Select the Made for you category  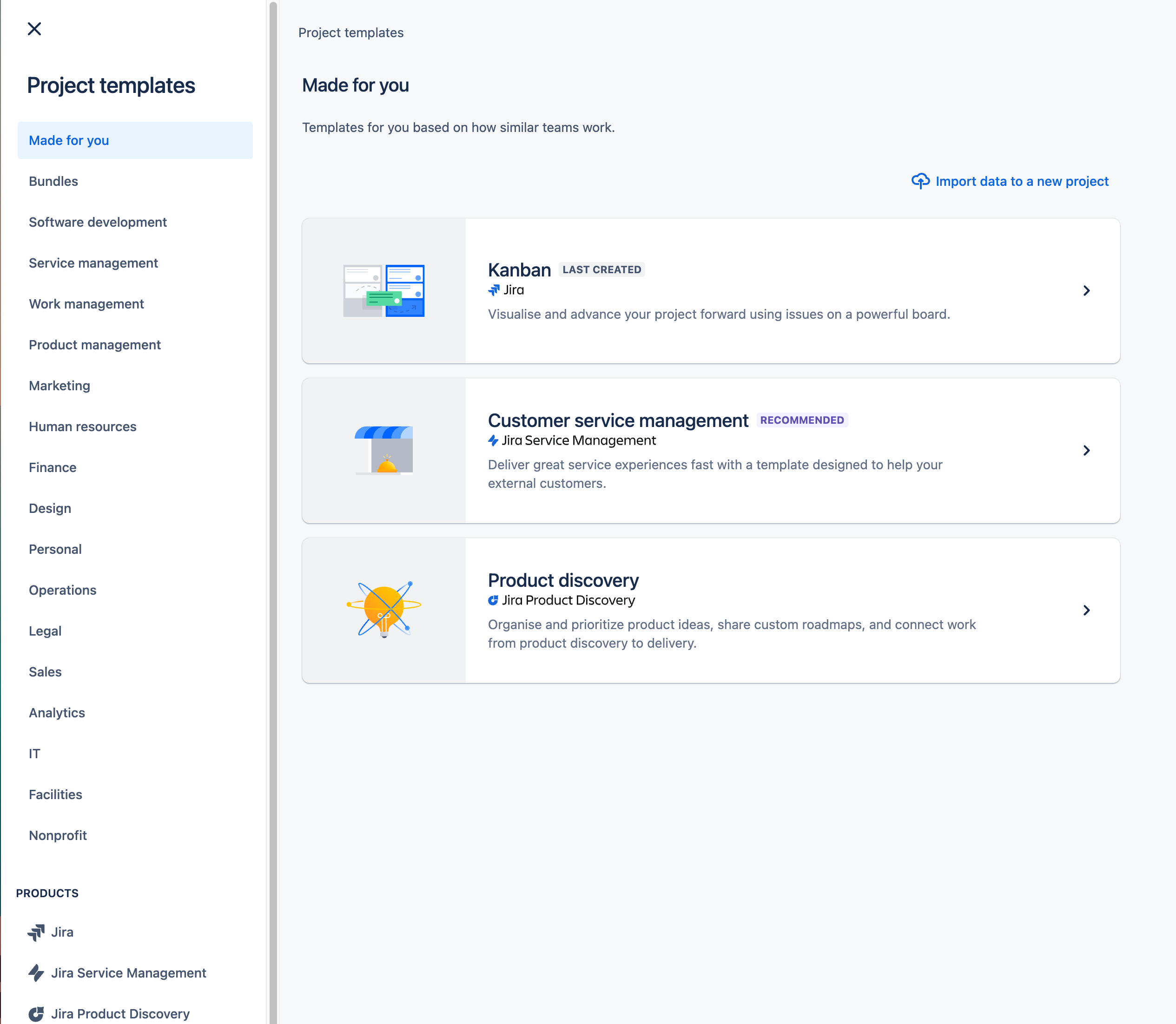[x=135, y=140]
